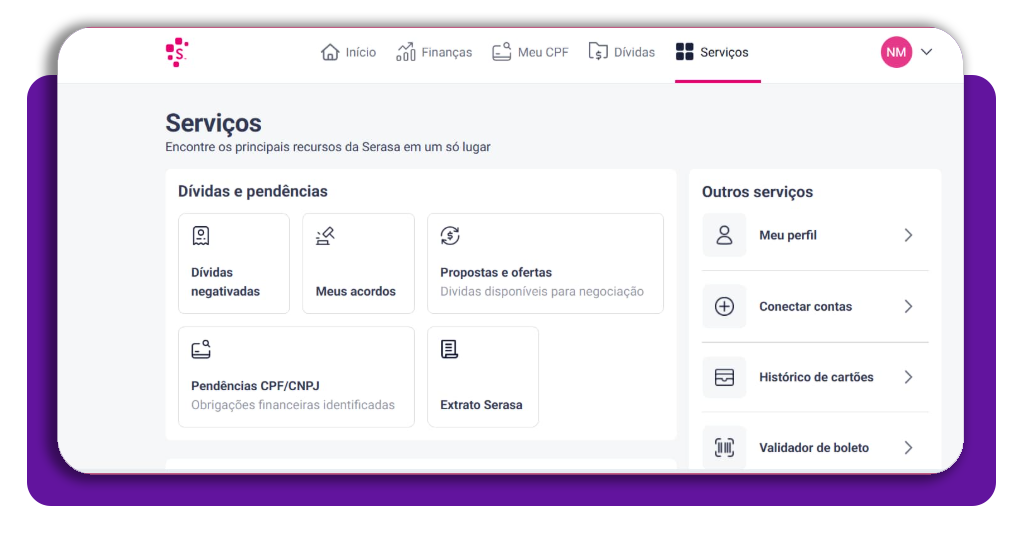Screen dimensions: 1024x536
Task: Click the chevron next to Meu perfil
Action: [x=908, y=235]
